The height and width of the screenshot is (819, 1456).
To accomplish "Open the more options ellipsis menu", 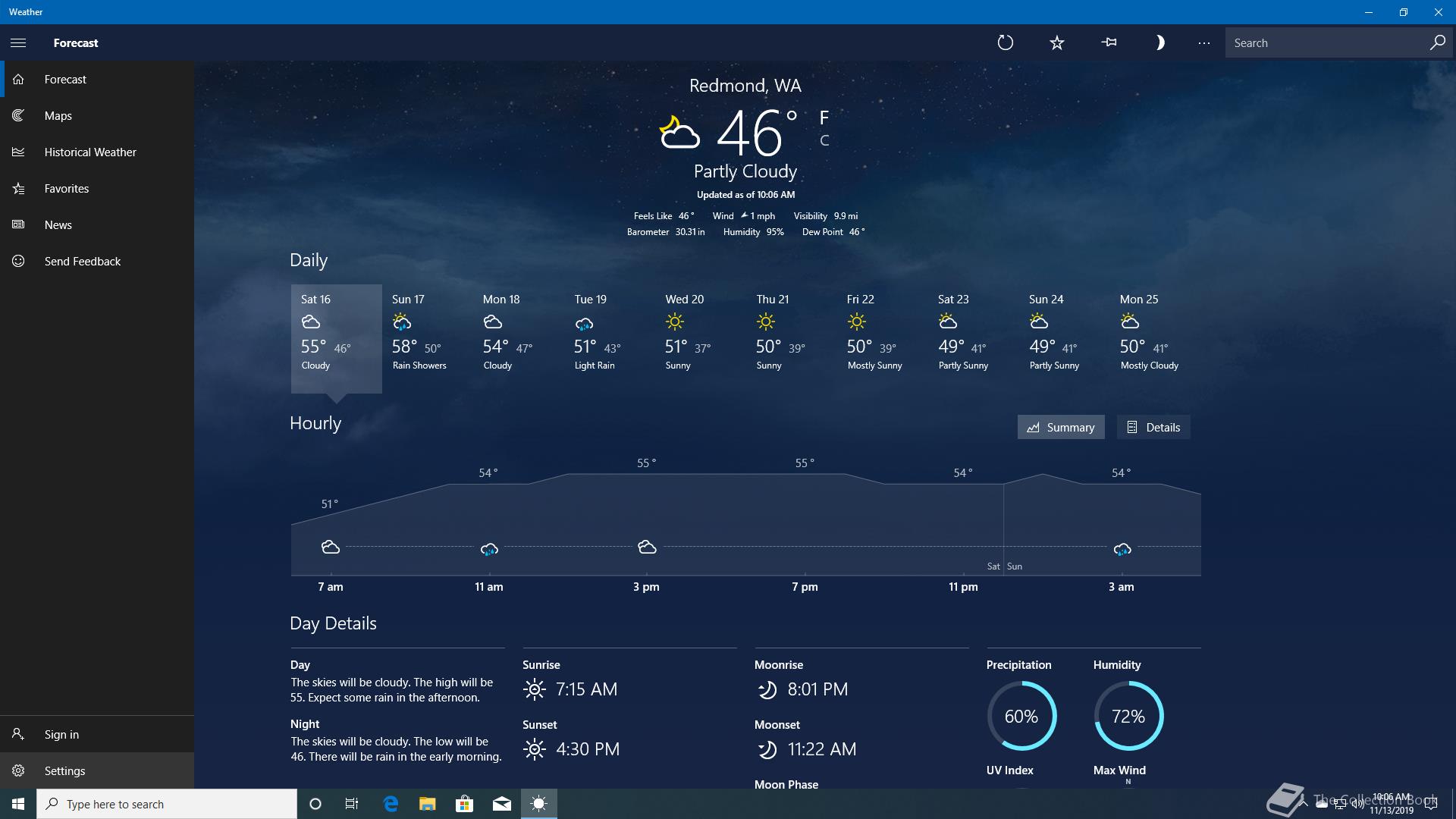I will (1204, 42).
